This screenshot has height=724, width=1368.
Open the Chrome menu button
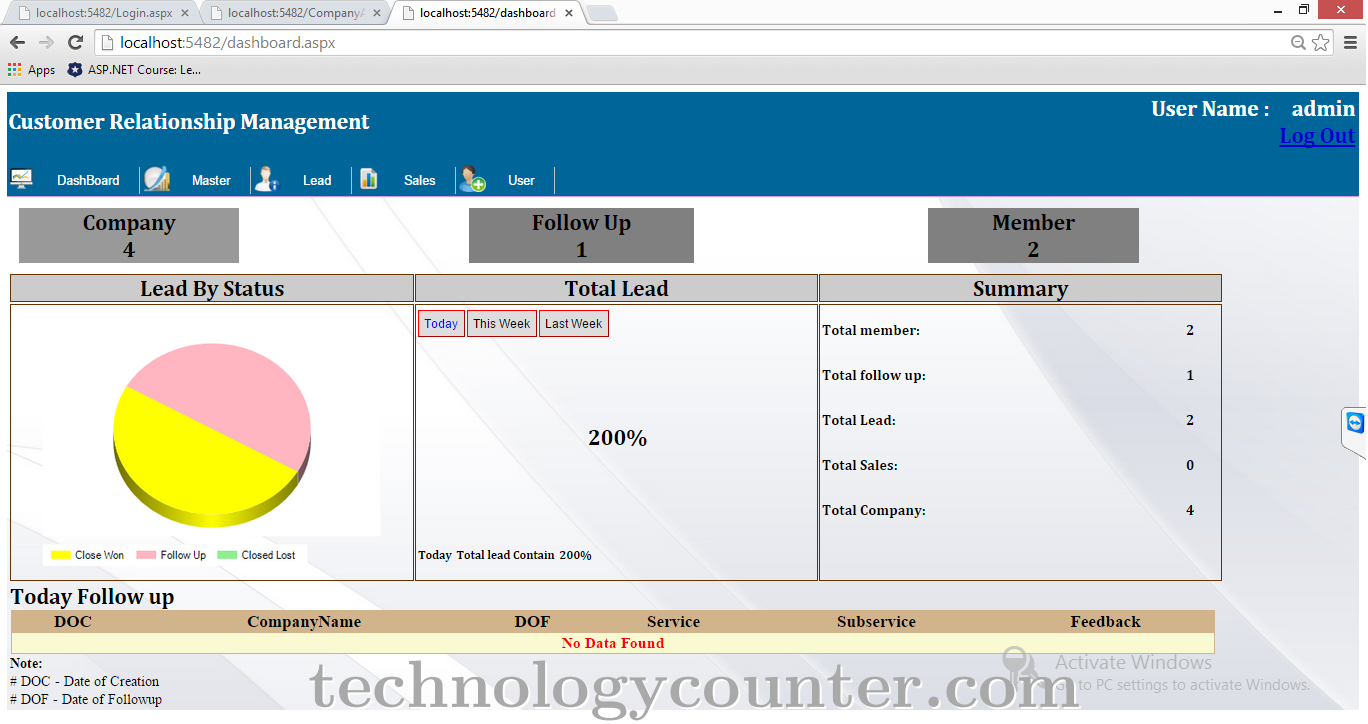(x=1350, y=42)
